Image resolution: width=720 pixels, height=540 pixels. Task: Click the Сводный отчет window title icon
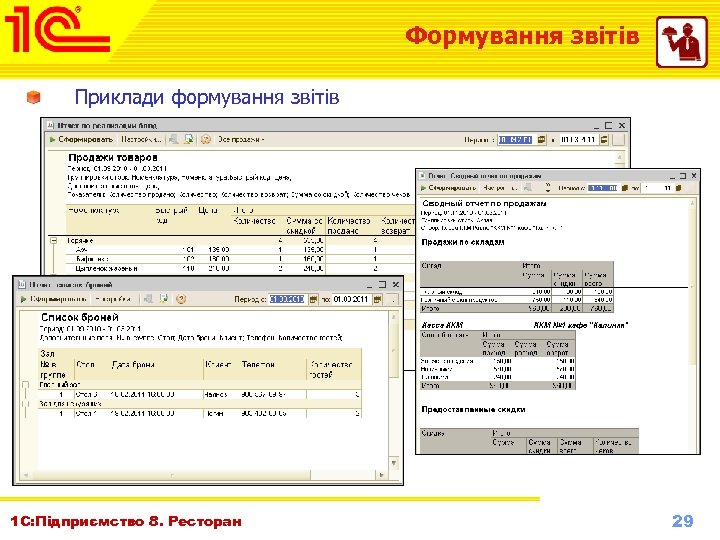point(423,175)
